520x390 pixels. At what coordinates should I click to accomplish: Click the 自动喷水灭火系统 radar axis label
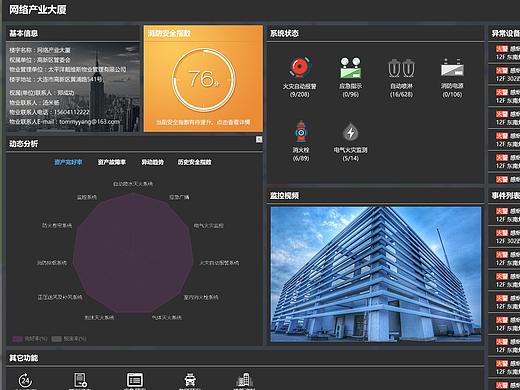(x=133, y=184)
